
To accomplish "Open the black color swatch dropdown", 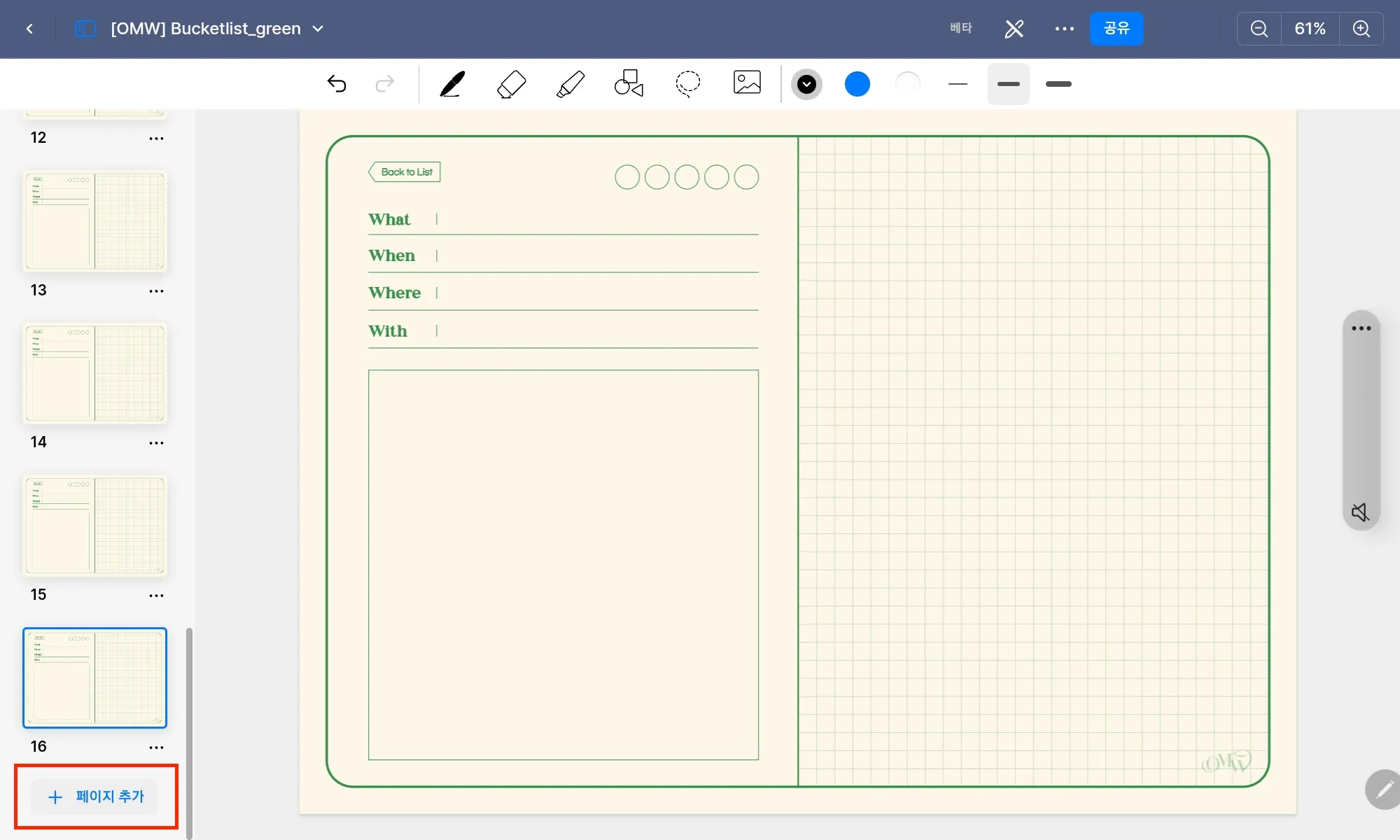I will pyautogui.click(x=806, y=84).
